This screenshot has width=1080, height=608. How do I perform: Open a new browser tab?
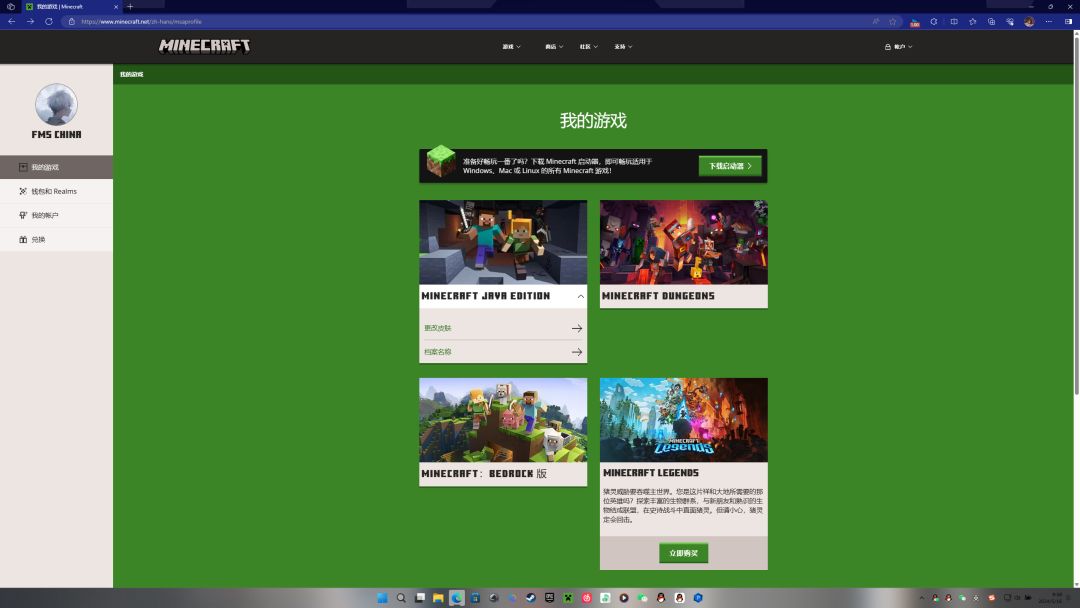[x=130, y=6]
